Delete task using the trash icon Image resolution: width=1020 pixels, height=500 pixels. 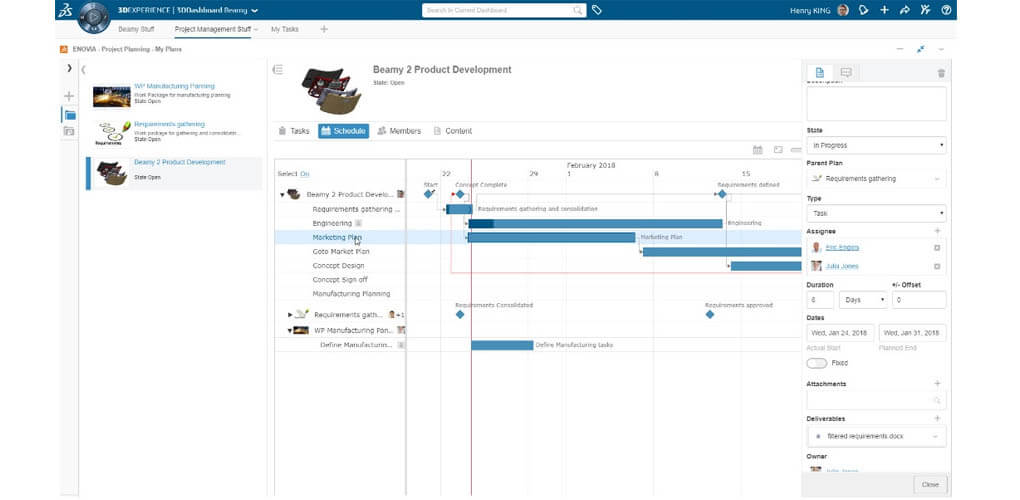(x=940, y=73)
